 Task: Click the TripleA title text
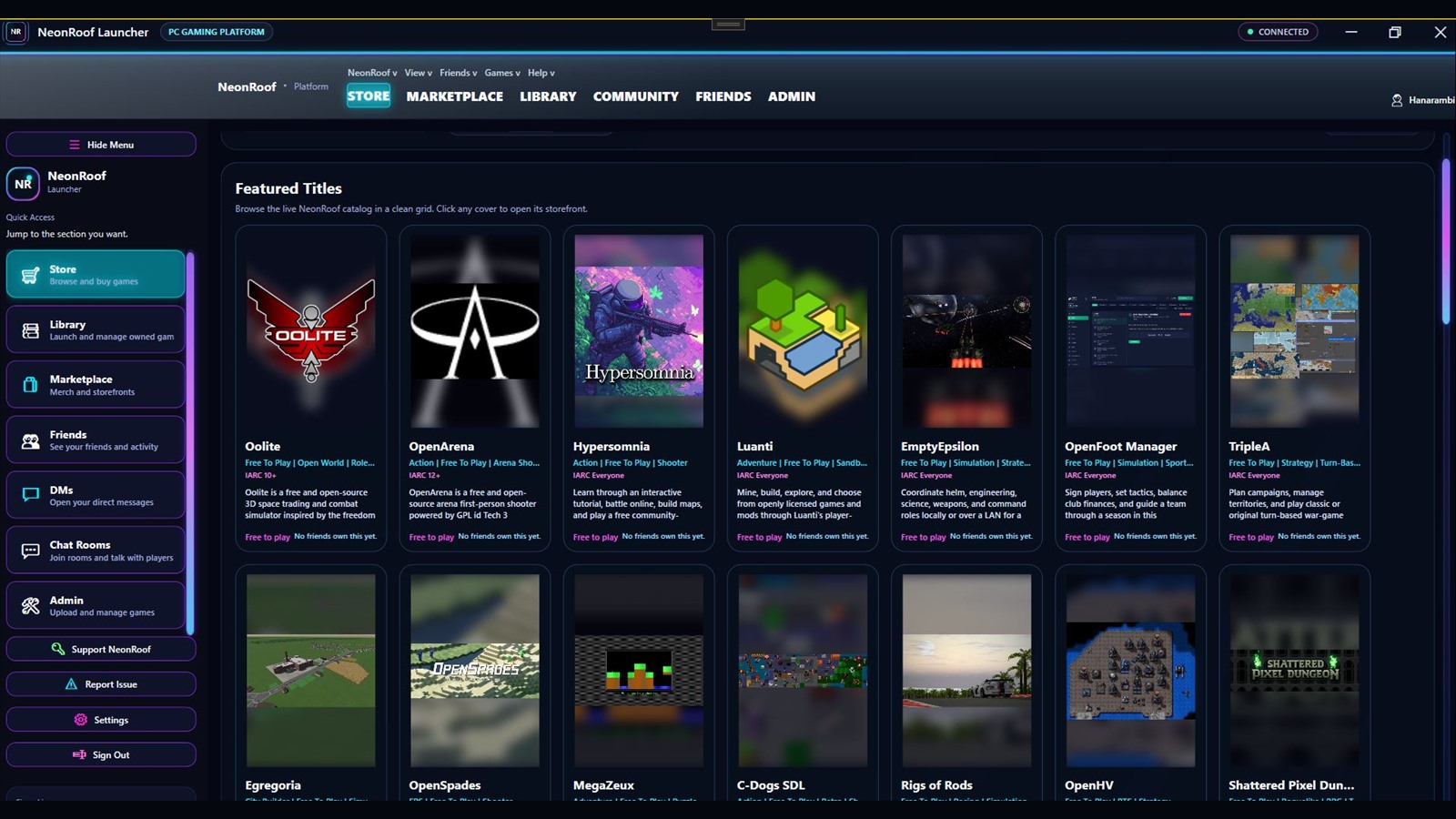1249,447
